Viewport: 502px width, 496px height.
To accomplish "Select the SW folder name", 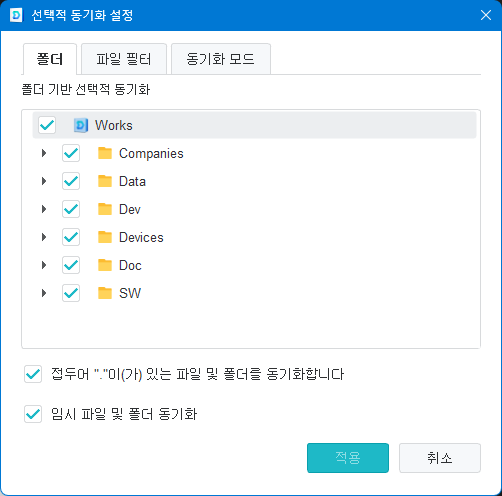I will [130, 293].
